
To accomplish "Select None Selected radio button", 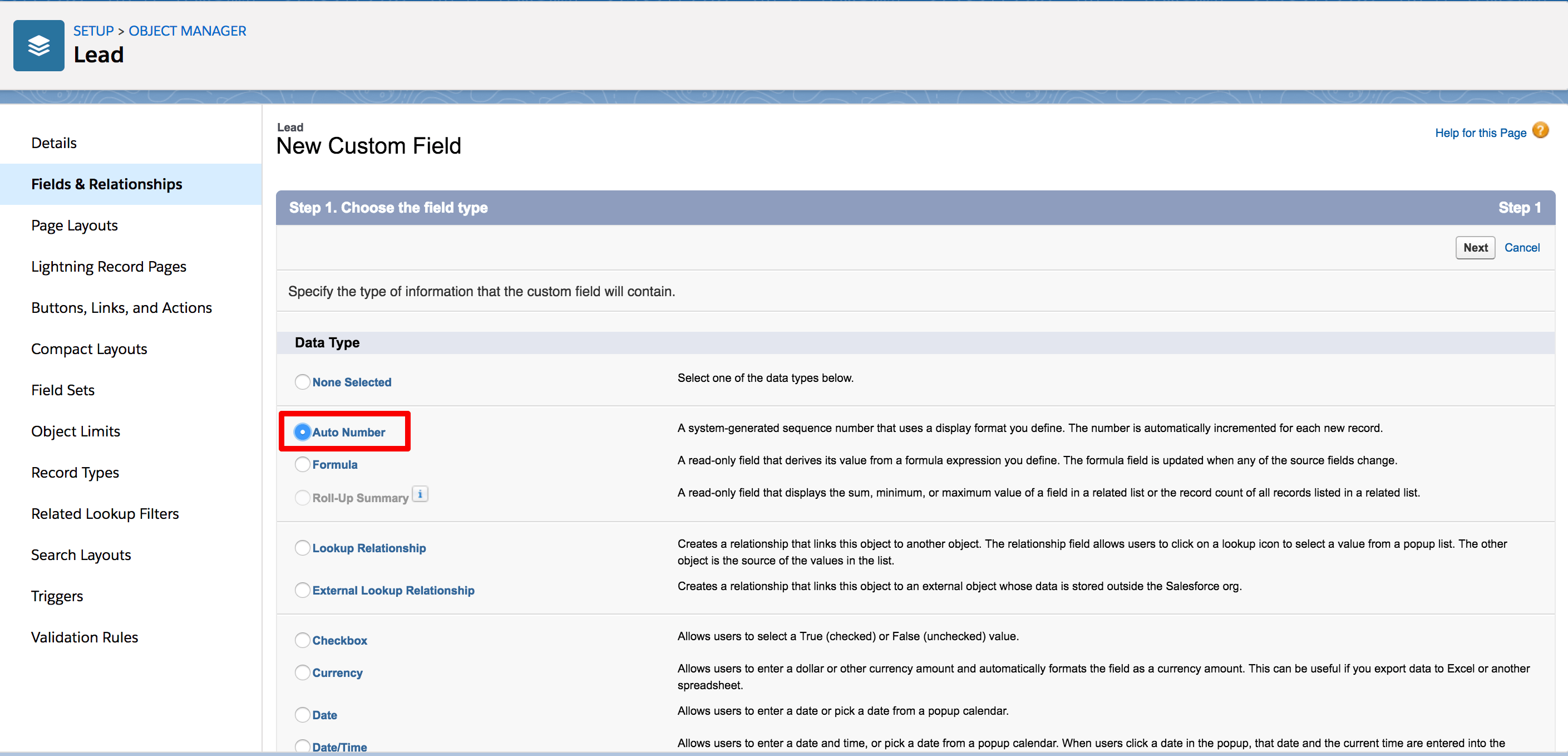I will pos(303,382).
